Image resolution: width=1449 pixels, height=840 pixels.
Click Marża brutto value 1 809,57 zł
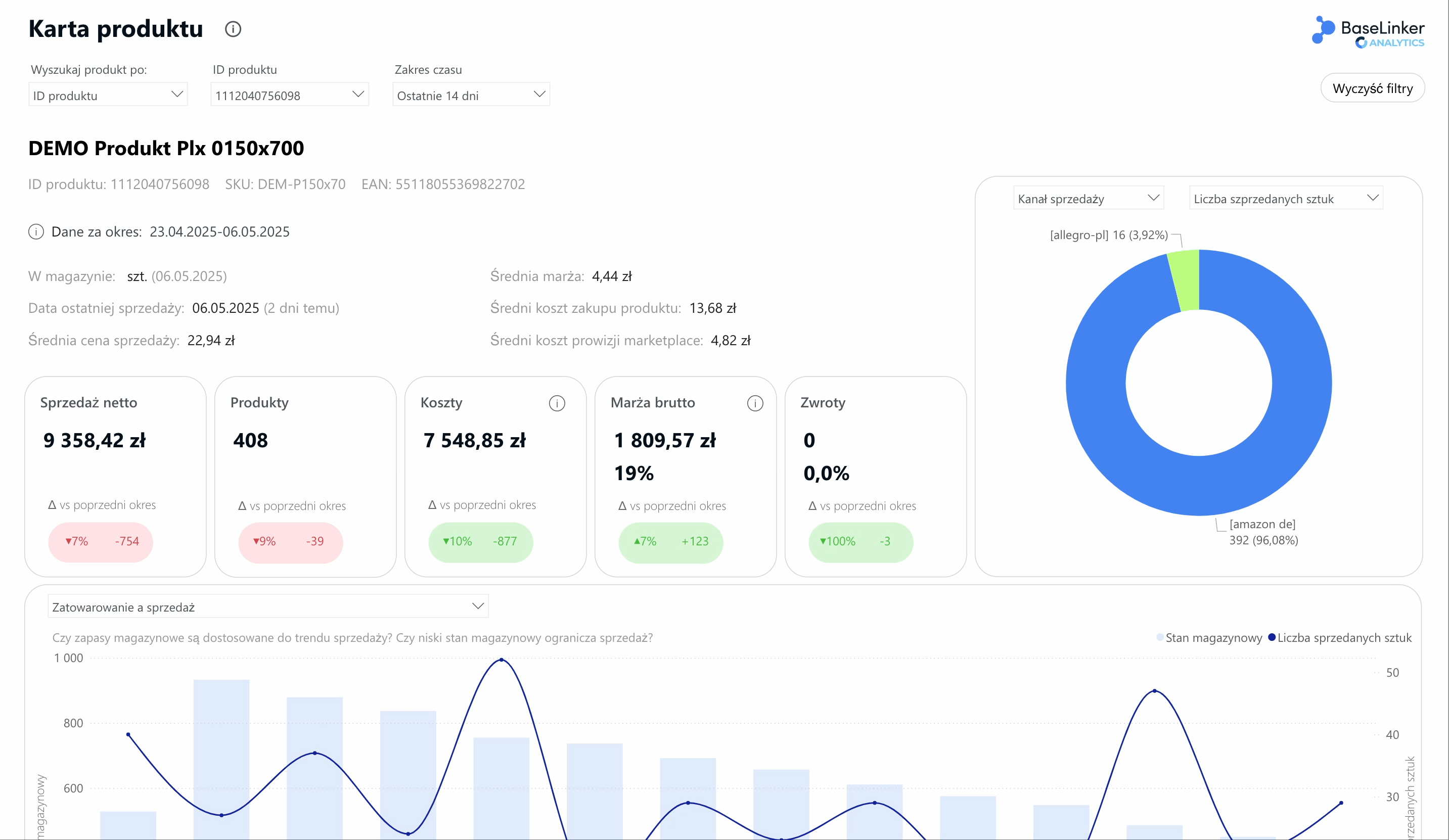(665, 440)
